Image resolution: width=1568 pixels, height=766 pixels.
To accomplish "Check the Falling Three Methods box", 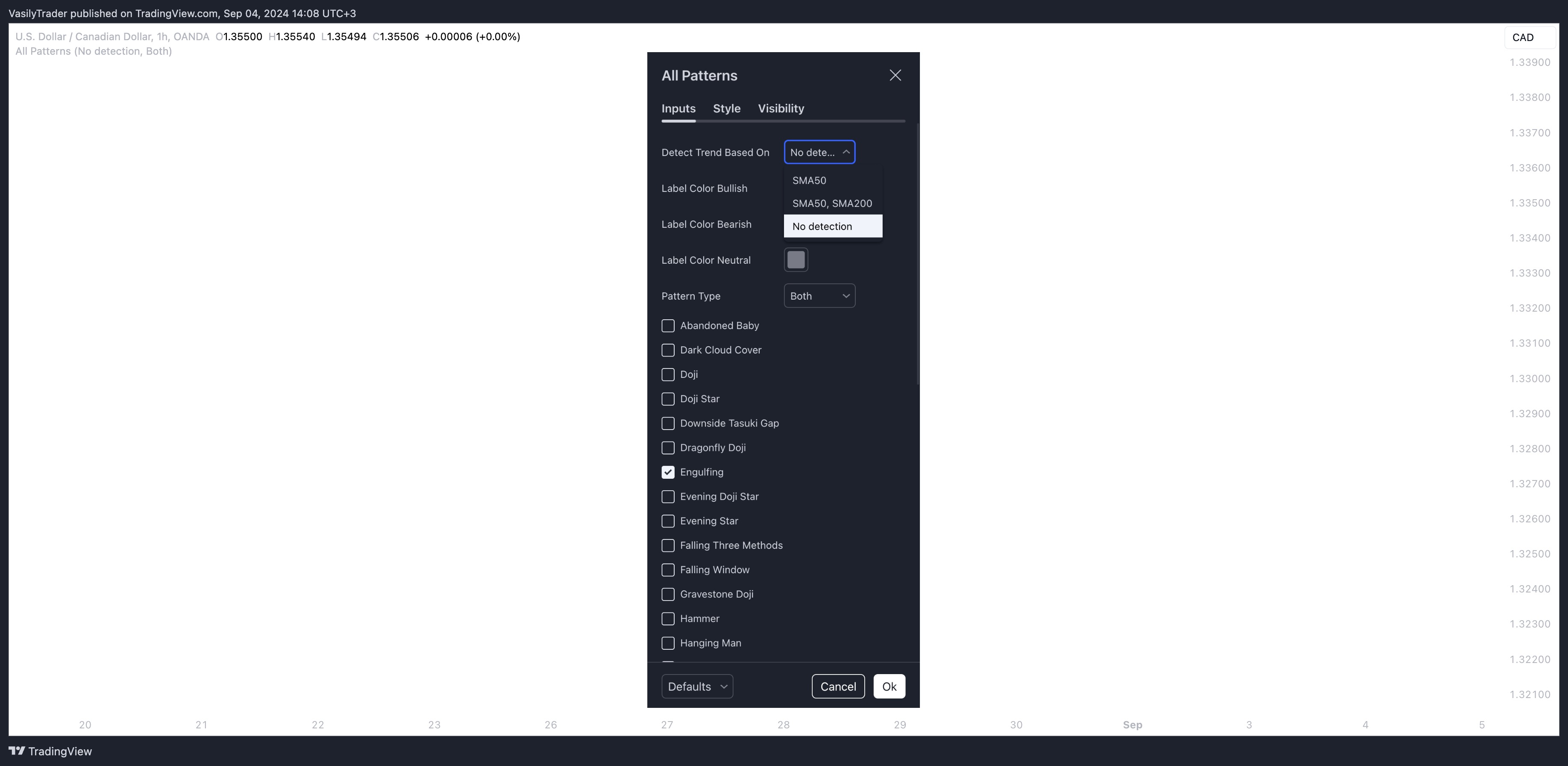I will (x=668, y=545).
